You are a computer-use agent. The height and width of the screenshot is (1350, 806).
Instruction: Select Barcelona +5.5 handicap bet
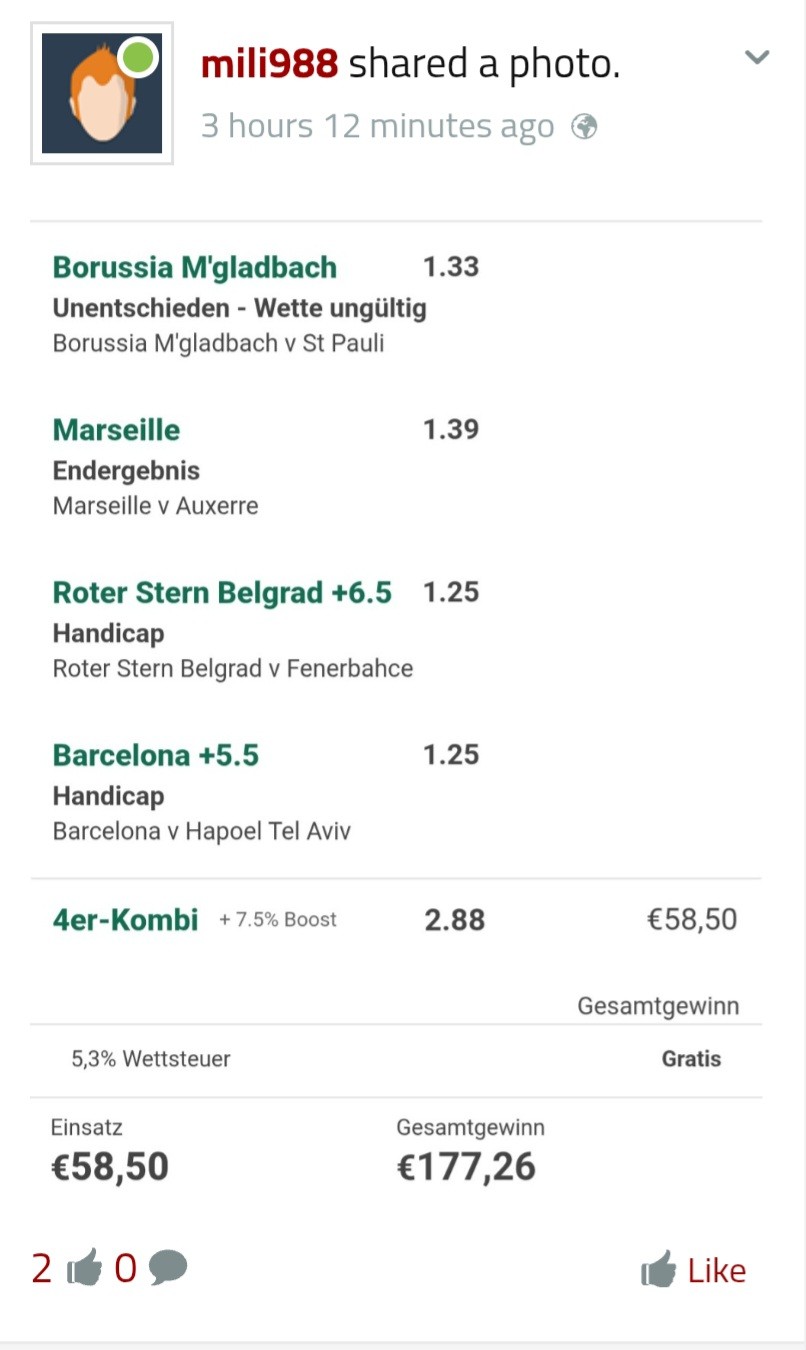156,756
